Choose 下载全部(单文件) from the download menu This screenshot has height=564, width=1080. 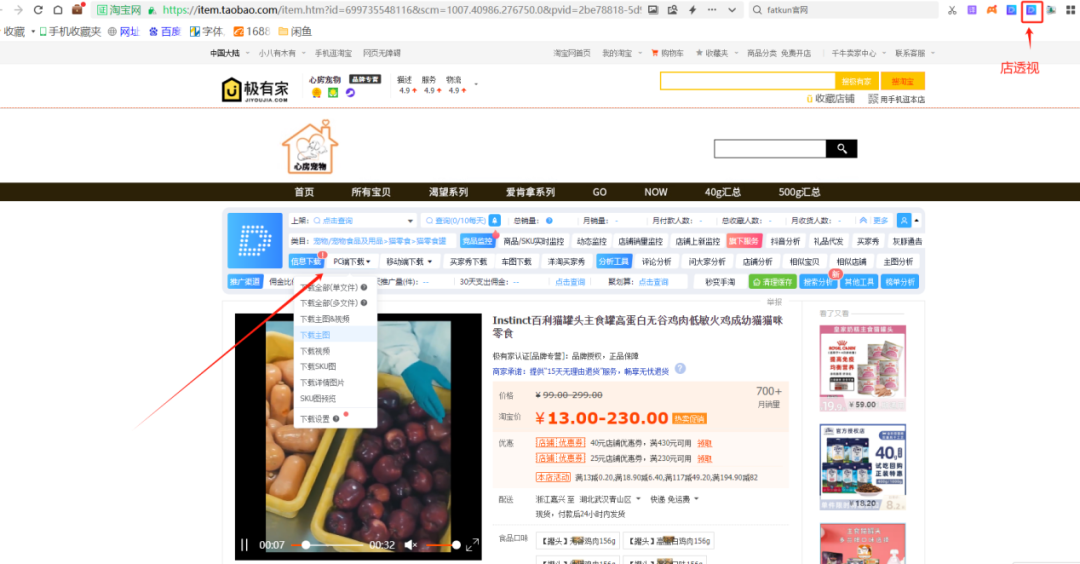[x=329, y=287]
